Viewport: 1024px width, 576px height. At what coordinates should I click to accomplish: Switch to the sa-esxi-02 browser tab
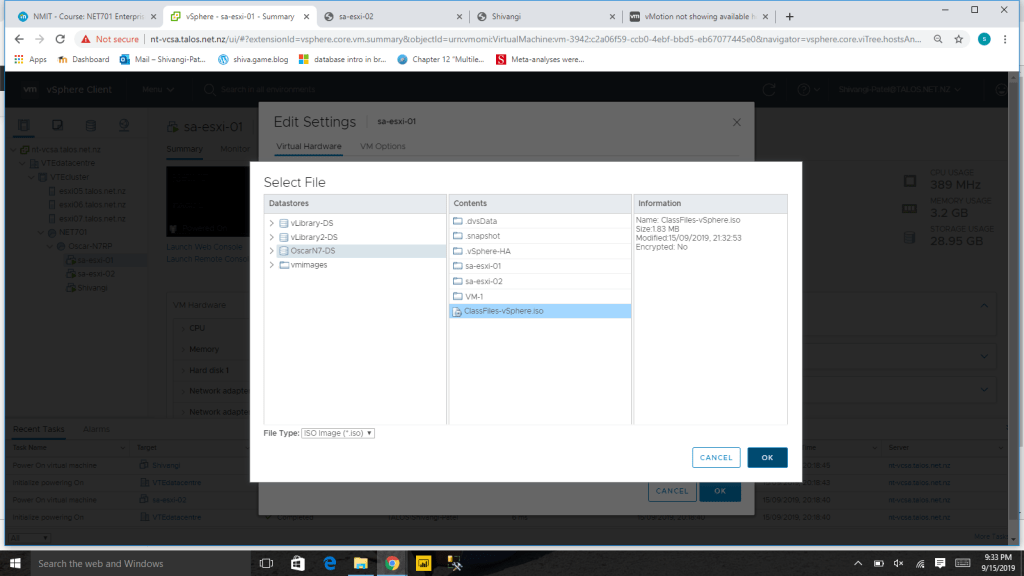395,16
